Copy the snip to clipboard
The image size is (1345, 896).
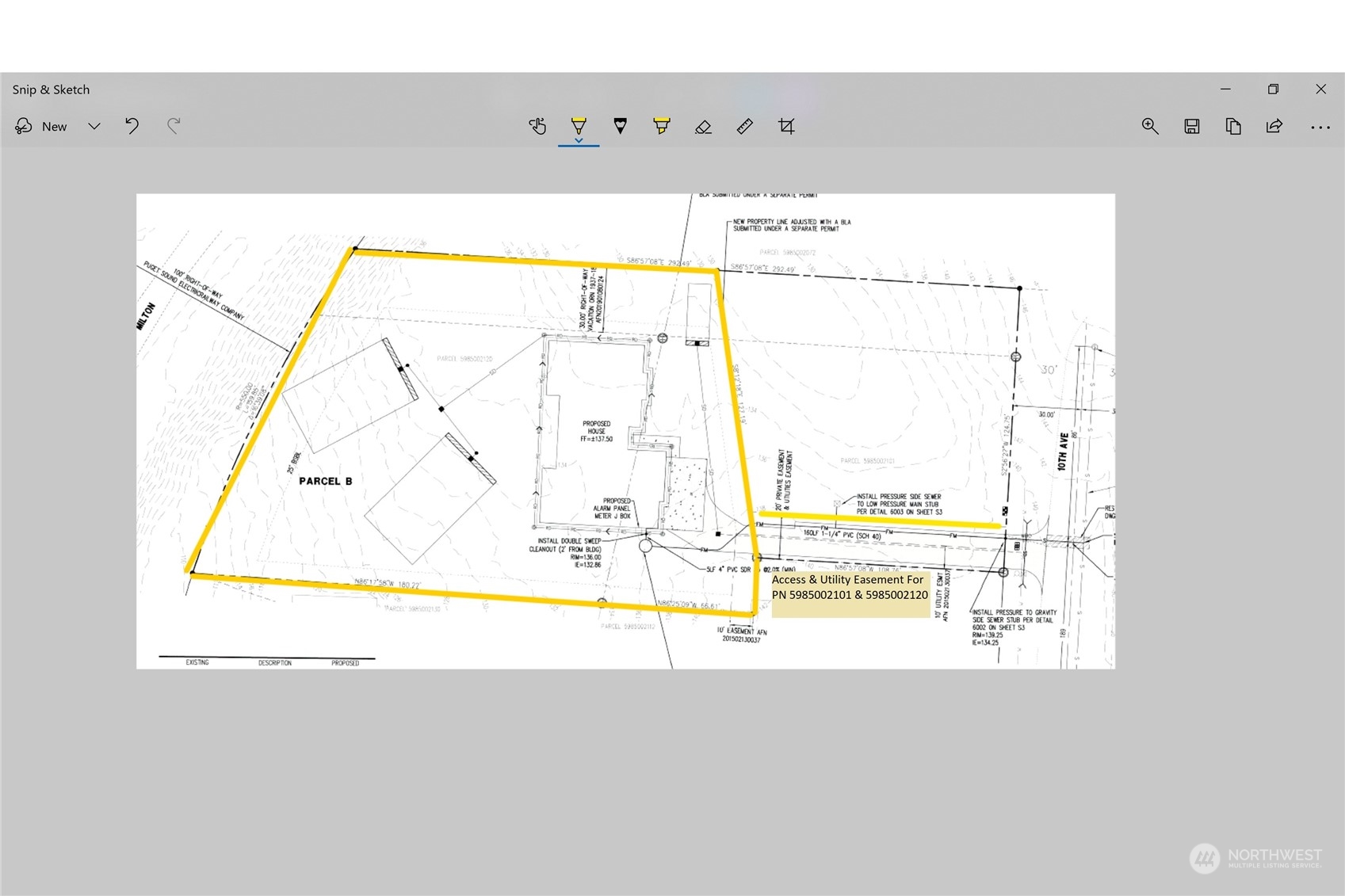click(1233, 126)
